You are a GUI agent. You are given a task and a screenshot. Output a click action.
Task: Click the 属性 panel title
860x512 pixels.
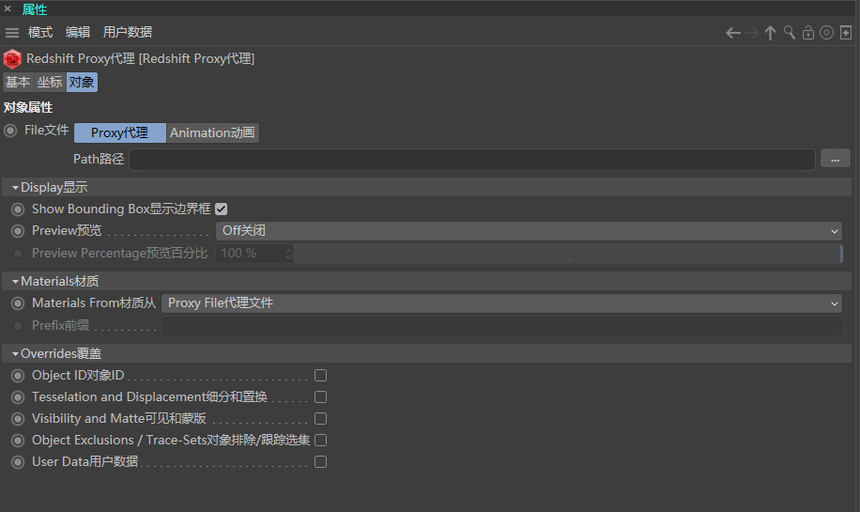point(35,9)
